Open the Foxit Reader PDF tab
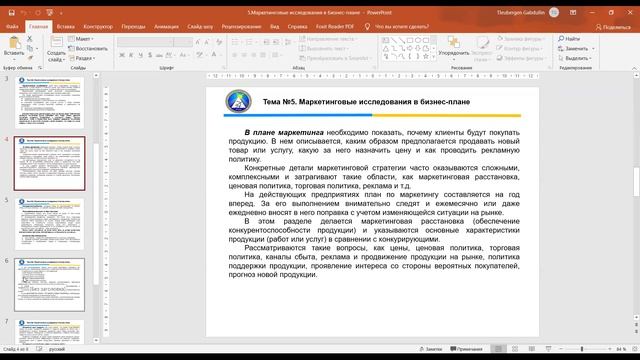The height and width of the screenshot is (360, 640). pyautogui.click(x=335, y=27)
